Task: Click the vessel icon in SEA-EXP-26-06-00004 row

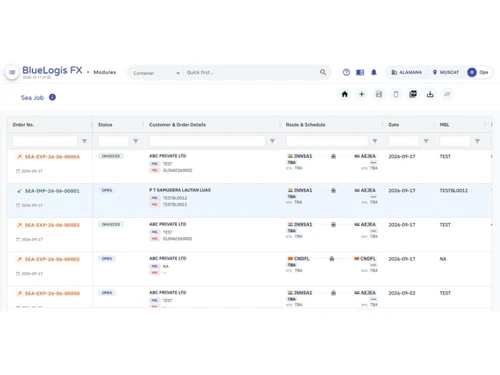Action: [x=333, y=156]
